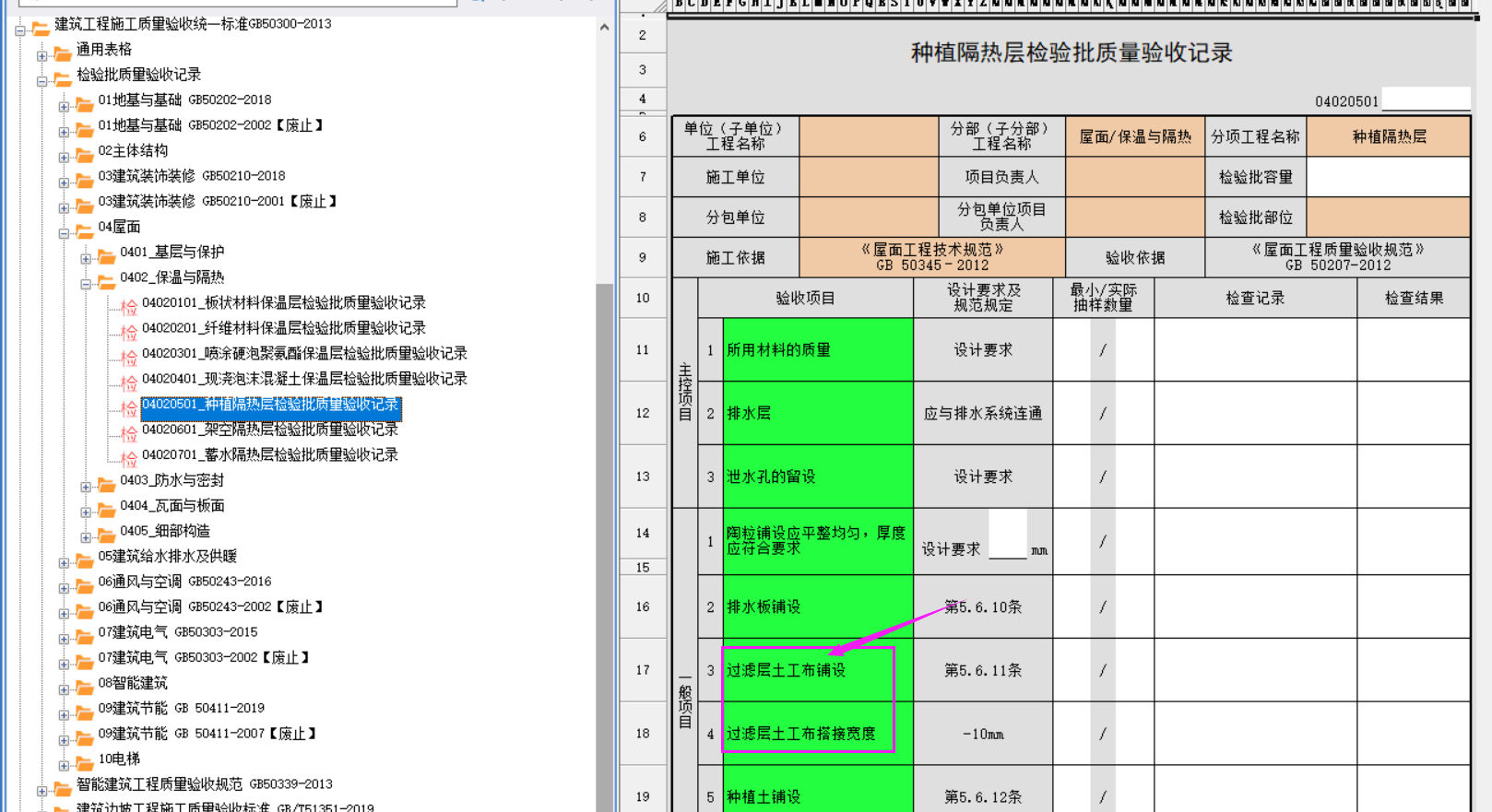Click the 检验批部位 orange input cell
This screenshot has height=812, width=1492.
(1389, 218)
